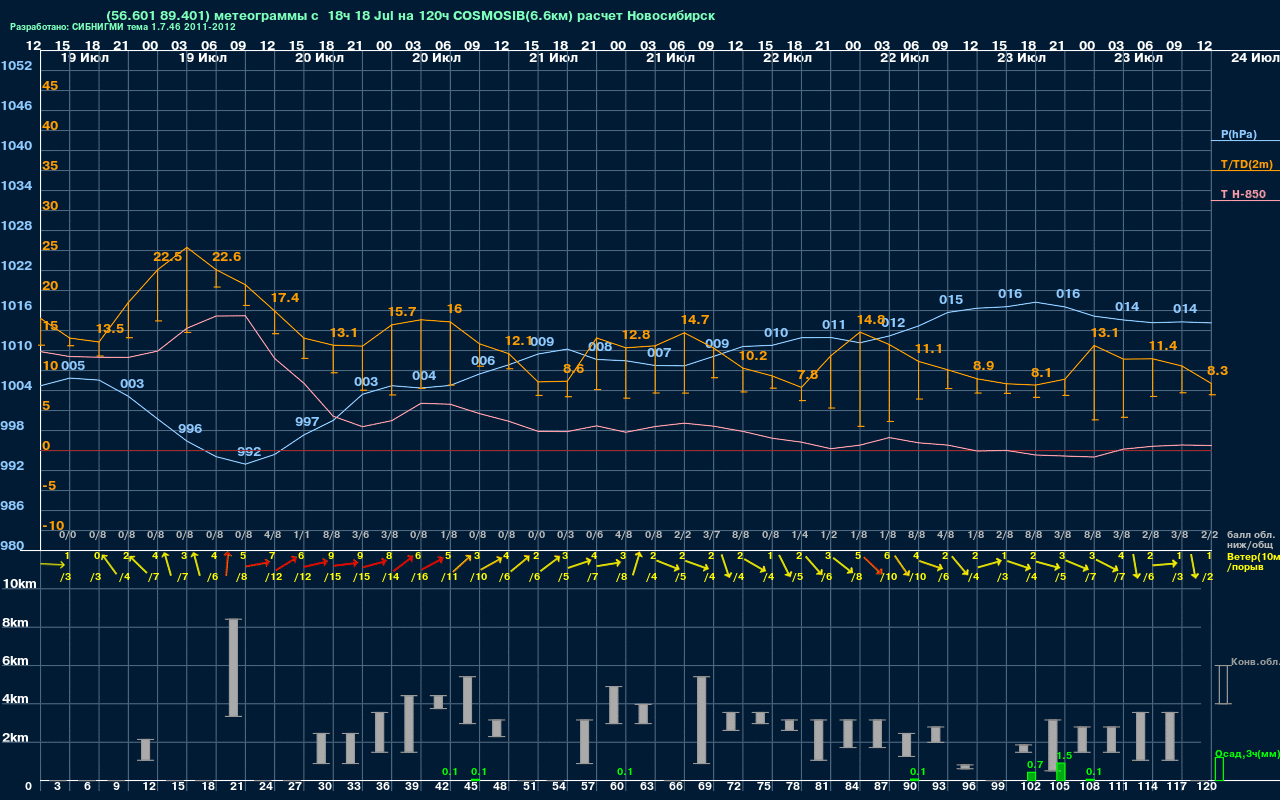
Task: Click the 1.5 precipitation amount label
Action: click(1064, 756)
